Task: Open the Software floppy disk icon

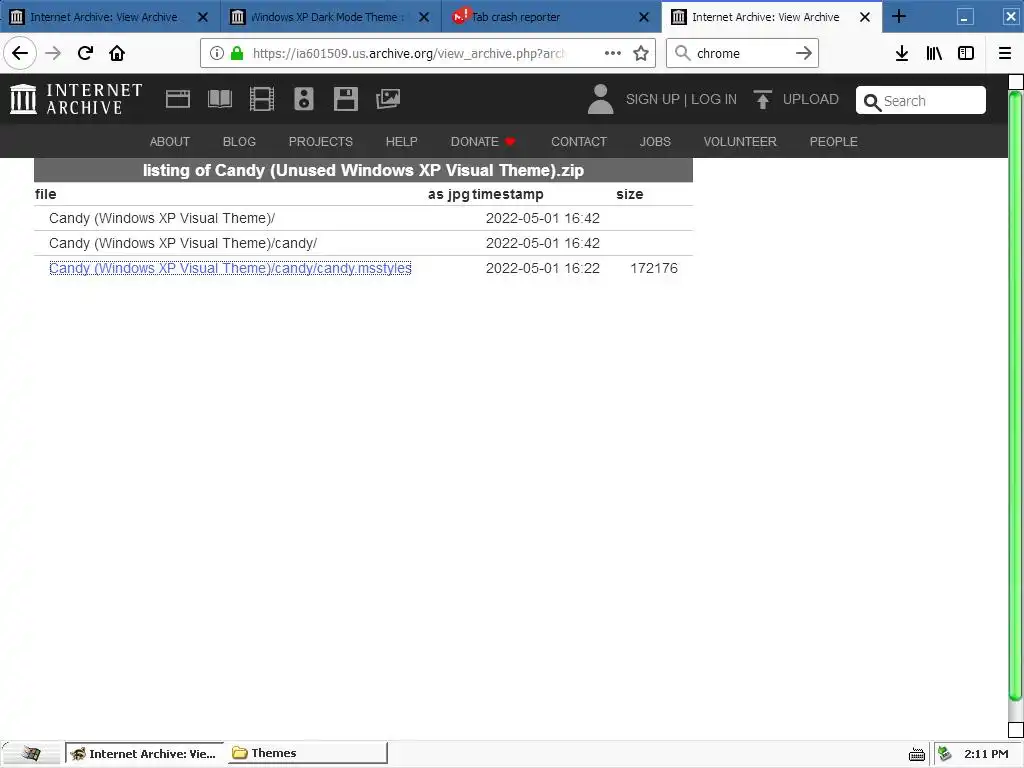Action: [x=345, y=99]
